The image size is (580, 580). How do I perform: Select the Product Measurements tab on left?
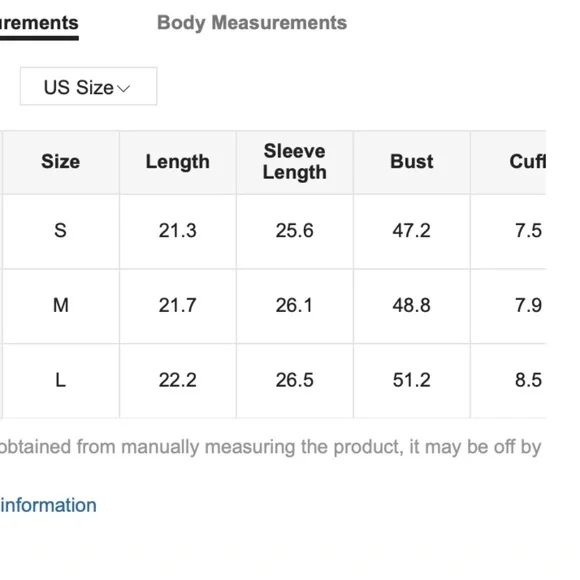click(39, 24)
